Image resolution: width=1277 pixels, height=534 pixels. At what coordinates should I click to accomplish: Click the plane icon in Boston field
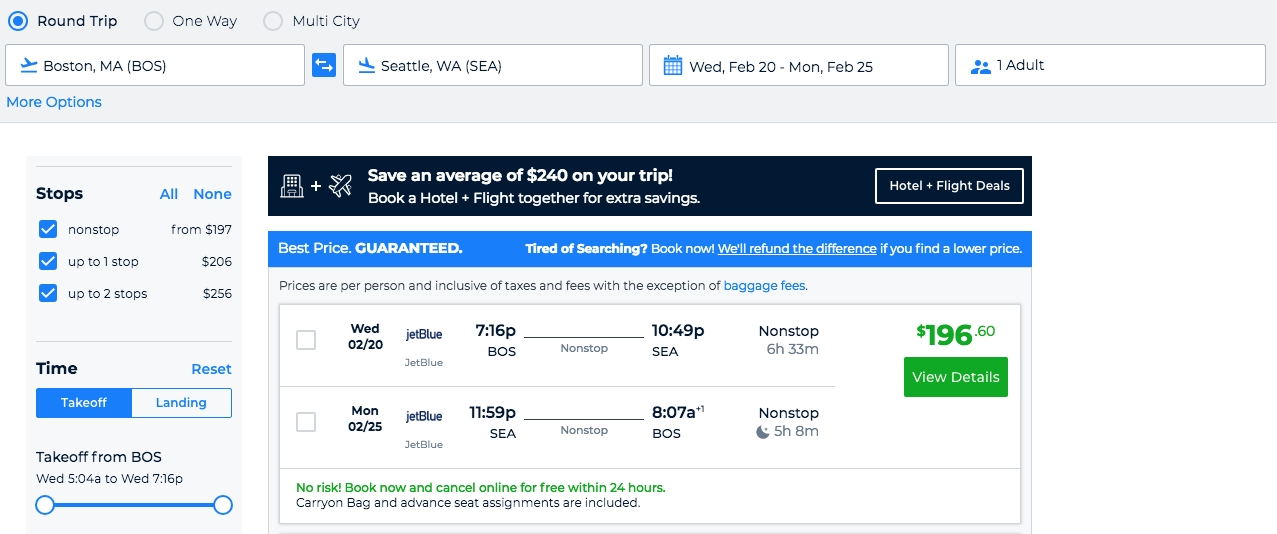click(x=27, y=66)
